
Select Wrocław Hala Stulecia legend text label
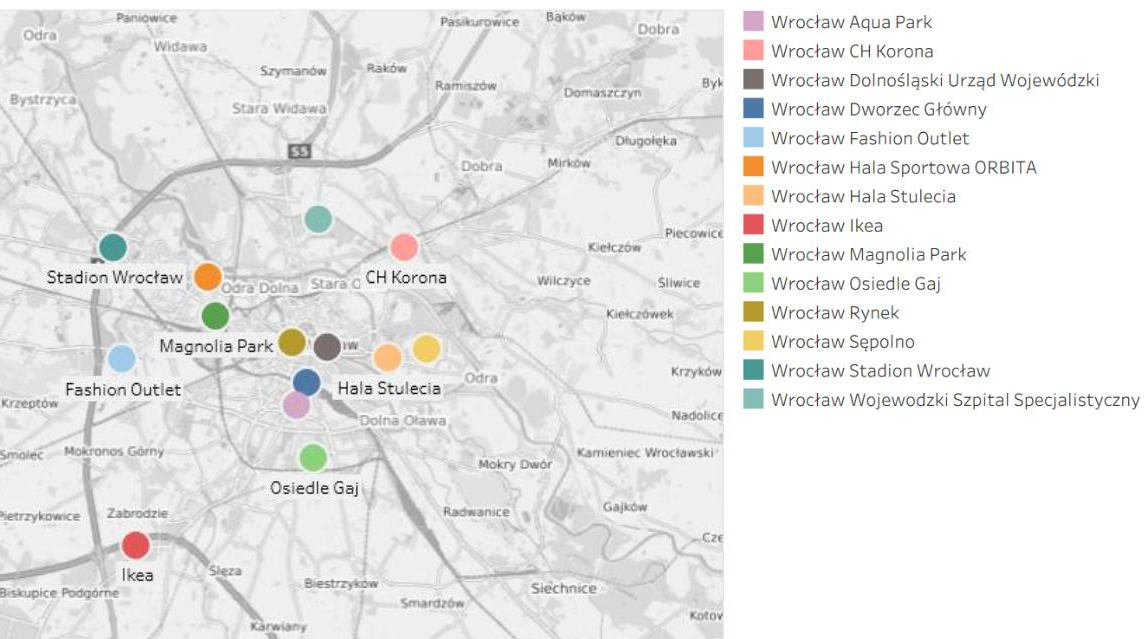click(x=863, y=197)
